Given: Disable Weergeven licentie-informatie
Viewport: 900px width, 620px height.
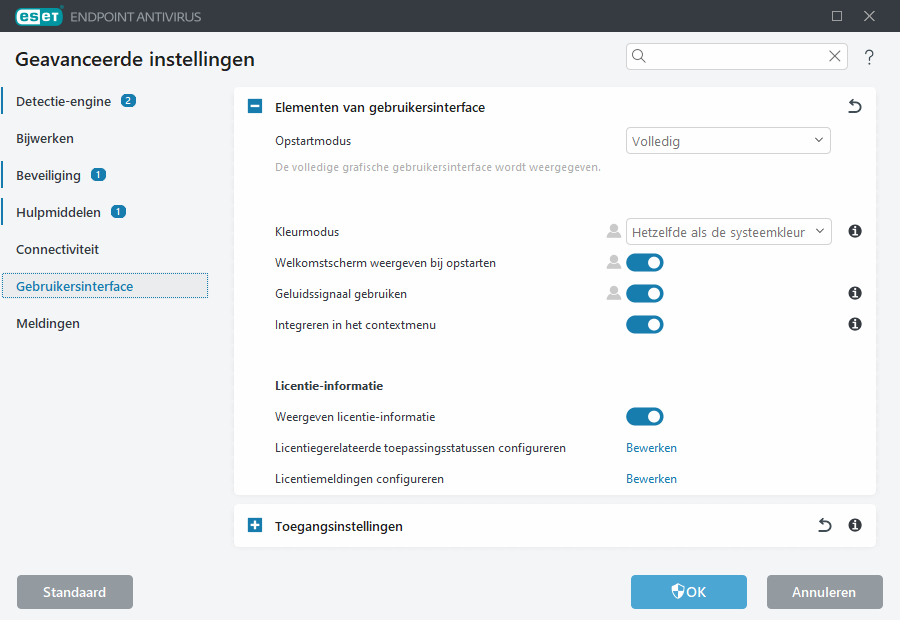Looking at the screenshot, I should coord(644,416).
